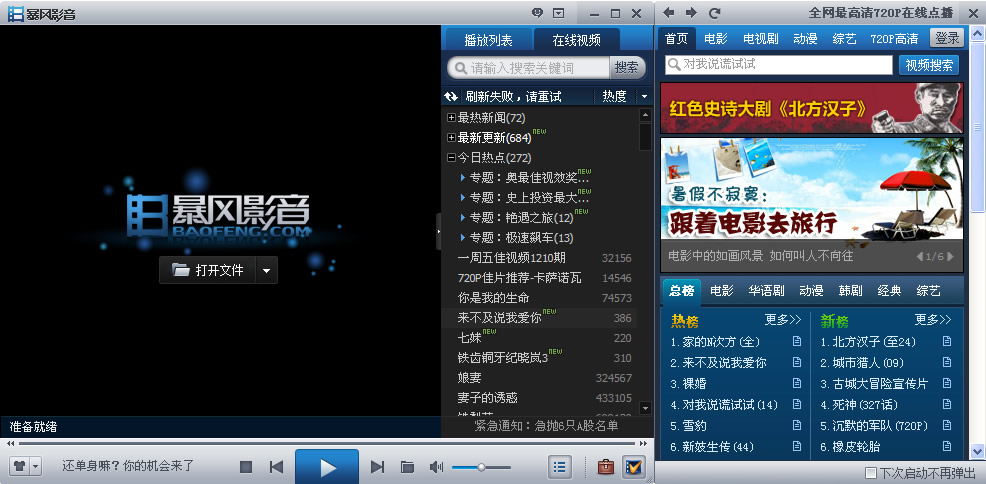Collapse the 今日热点(272) node
The height and width of the screenshot is (484, 986).
[451, 158]
